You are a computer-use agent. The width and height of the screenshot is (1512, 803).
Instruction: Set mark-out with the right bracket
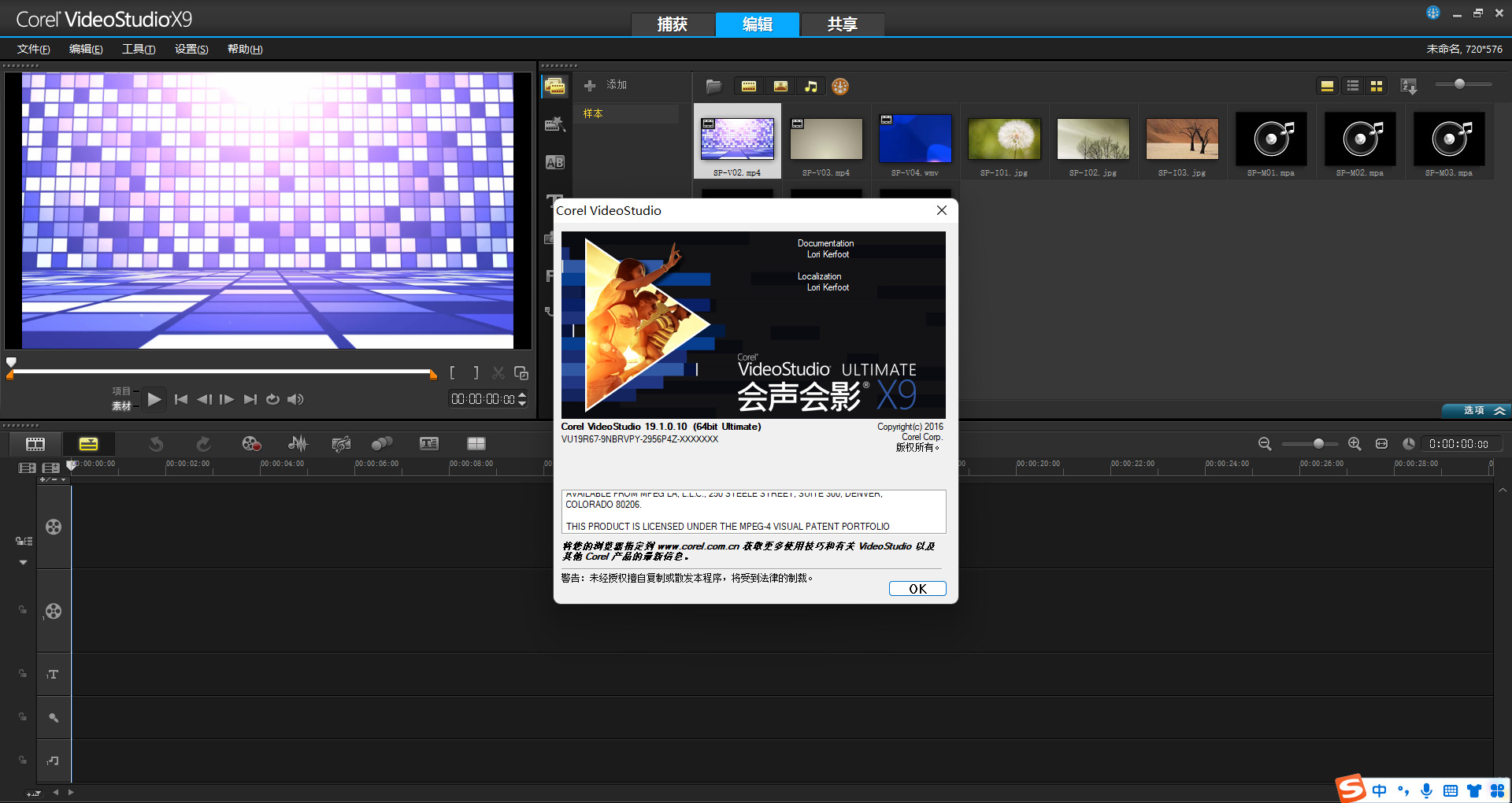[476, 373]
